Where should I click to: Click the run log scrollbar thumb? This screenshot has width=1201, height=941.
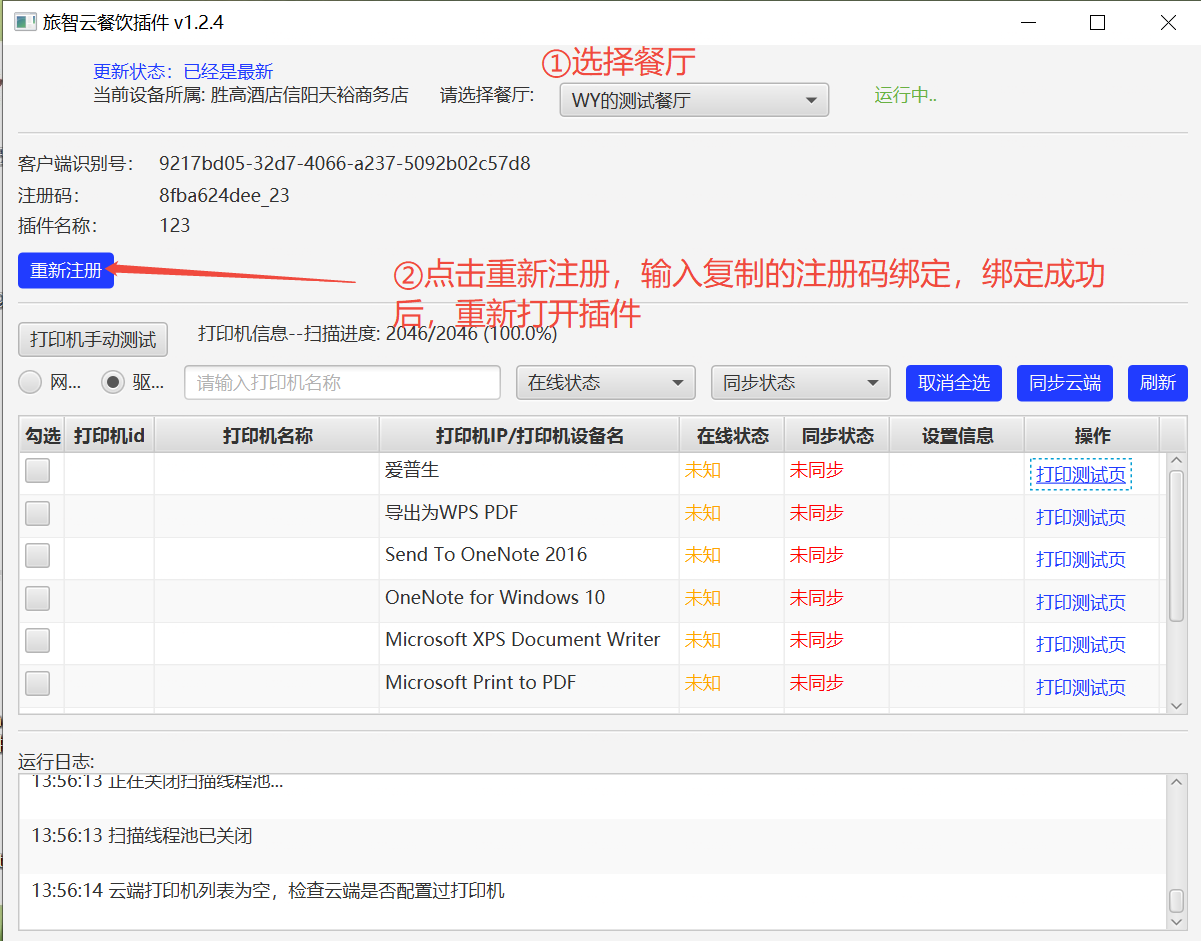[x=1177, y=900]
